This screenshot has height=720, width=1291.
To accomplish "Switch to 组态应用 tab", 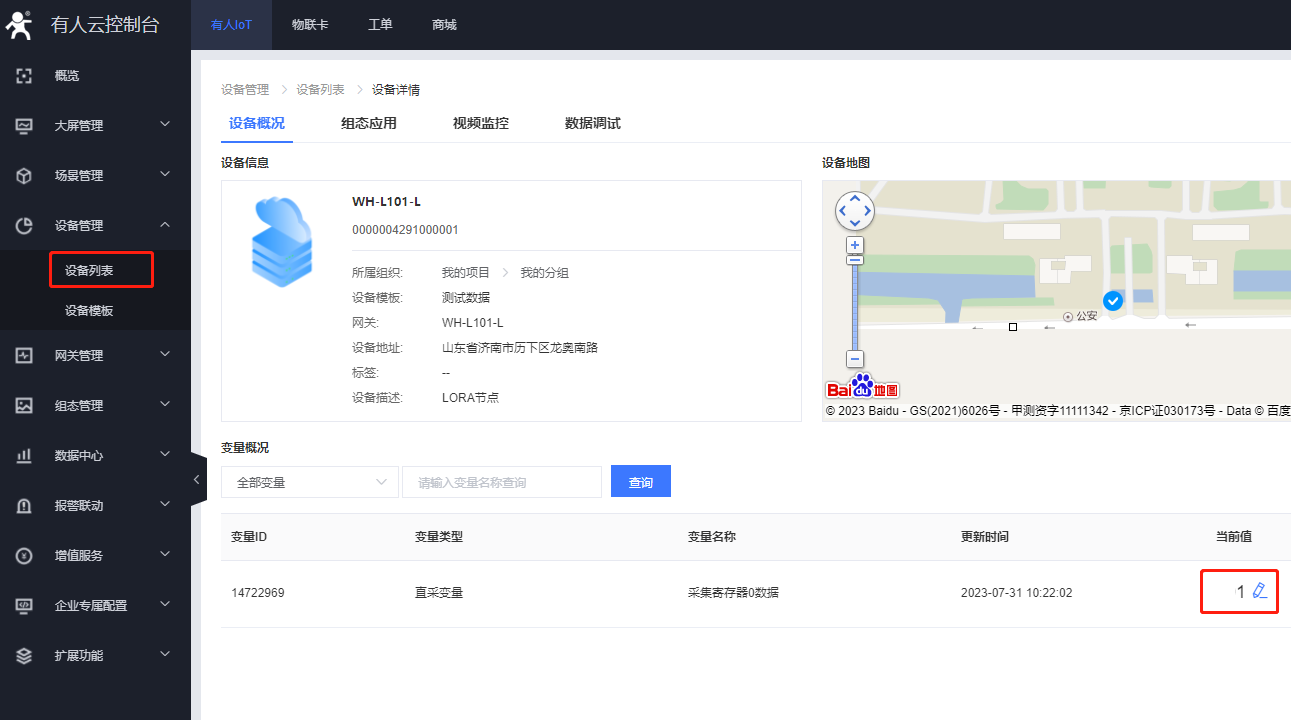I will point(369,124).
